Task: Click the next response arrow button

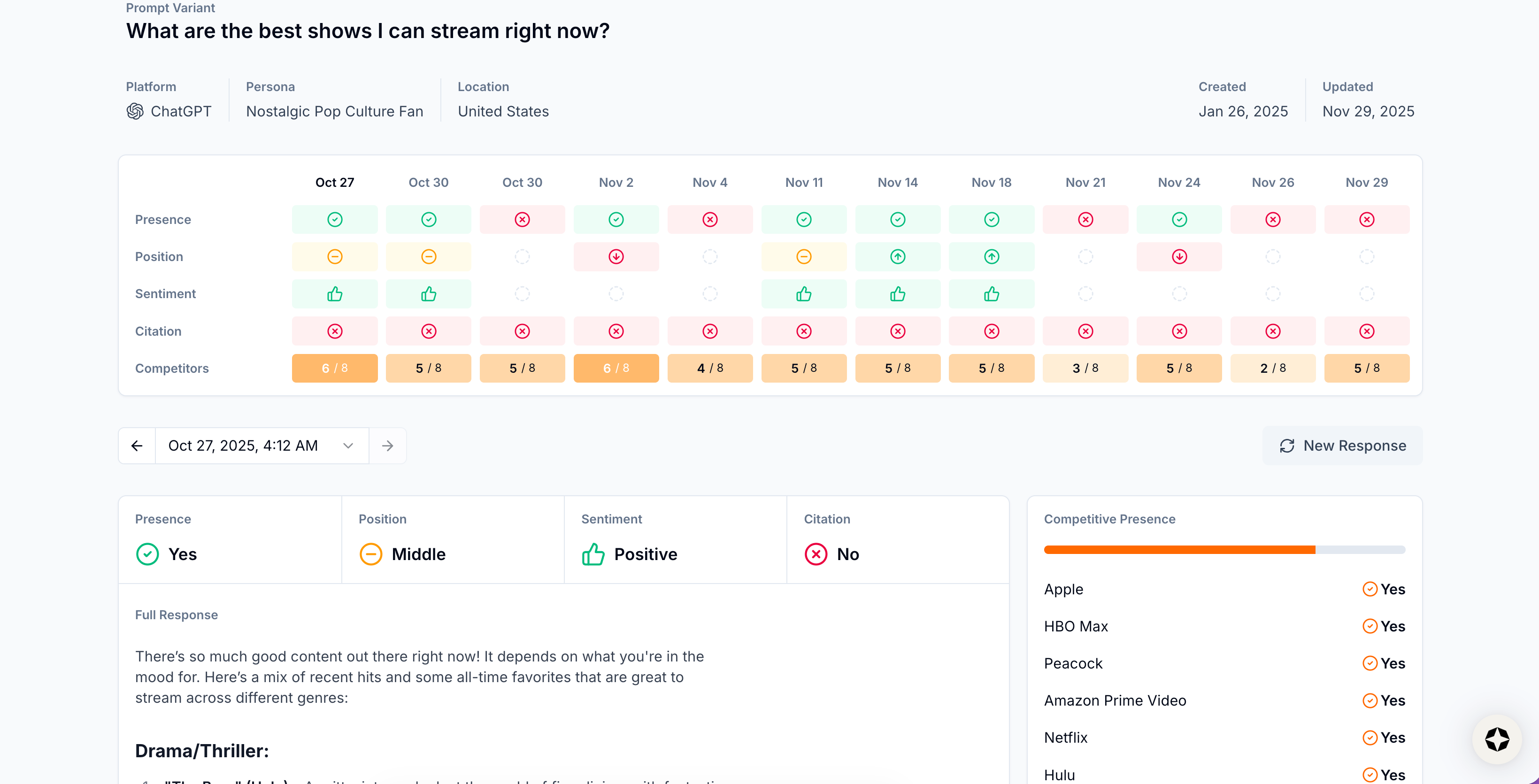Action: click(388, 446)
